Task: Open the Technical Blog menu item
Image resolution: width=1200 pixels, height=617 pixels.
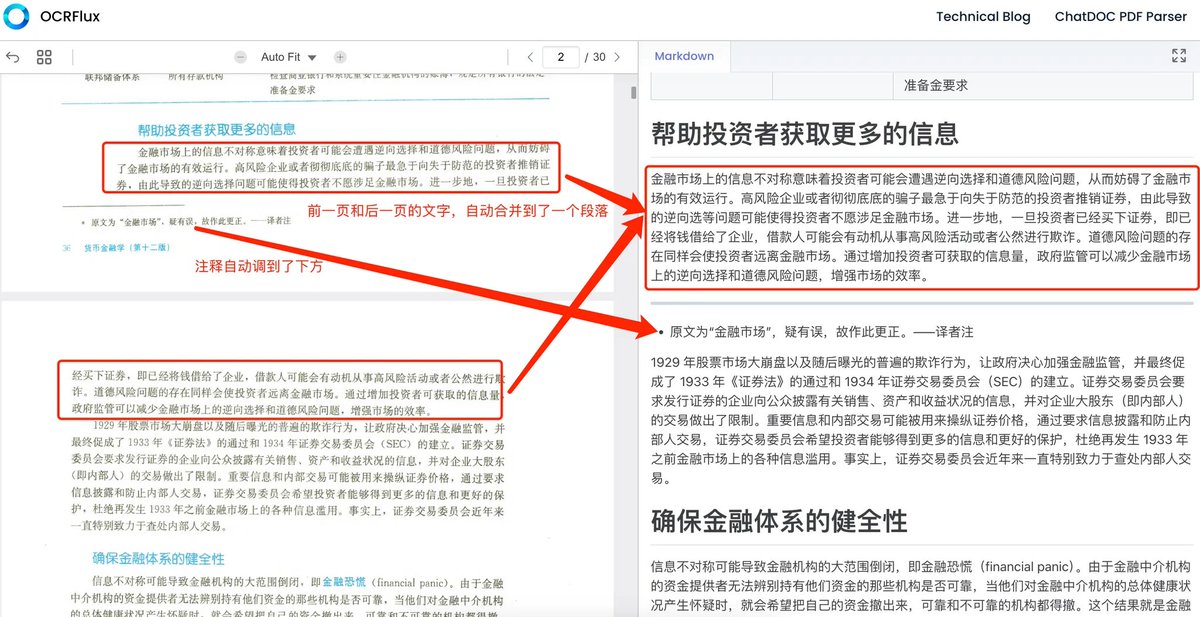Action: 983,16
